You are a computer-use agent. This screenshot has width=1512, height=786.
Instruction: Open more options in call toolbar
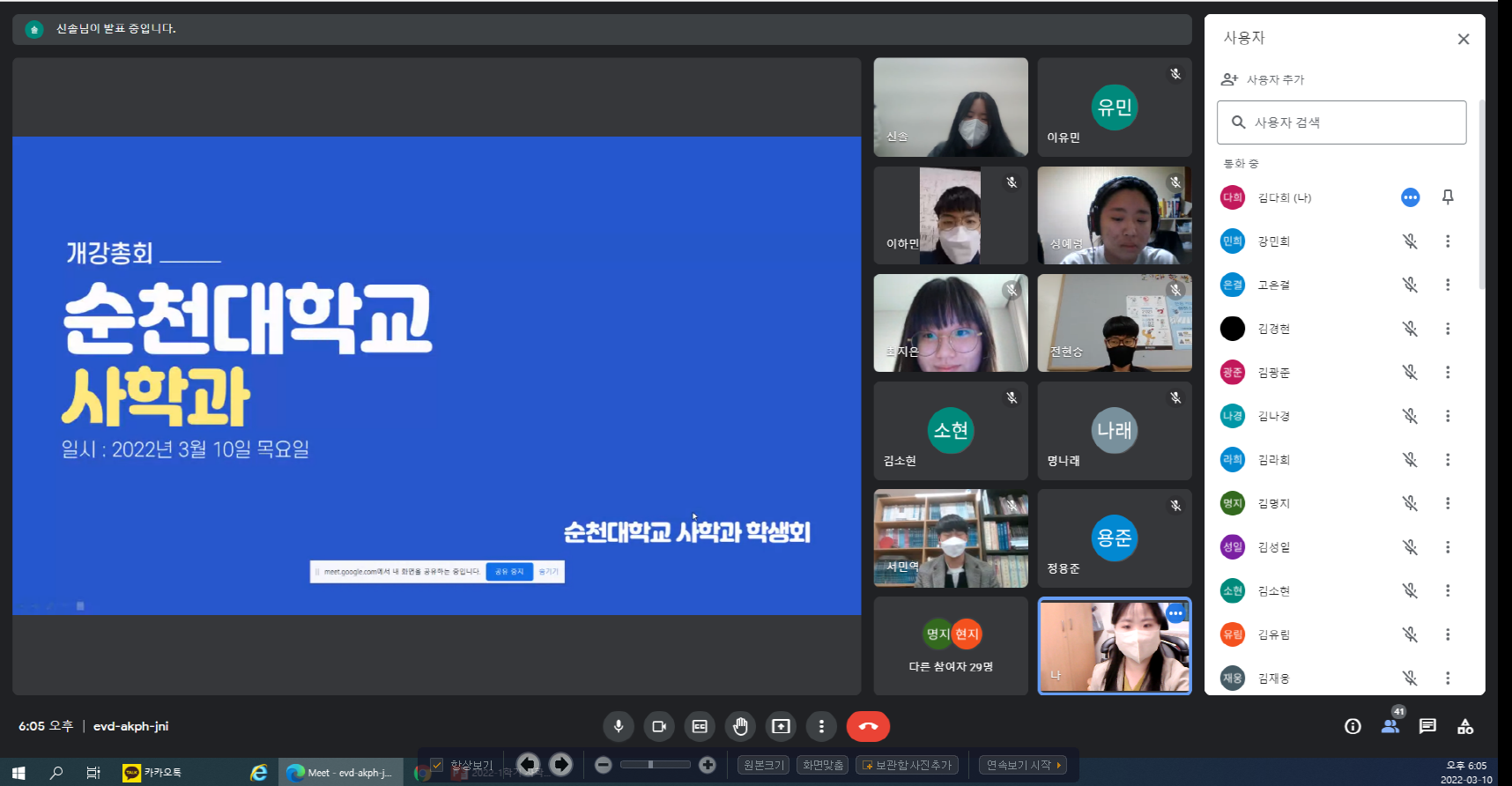coord(821,726)
